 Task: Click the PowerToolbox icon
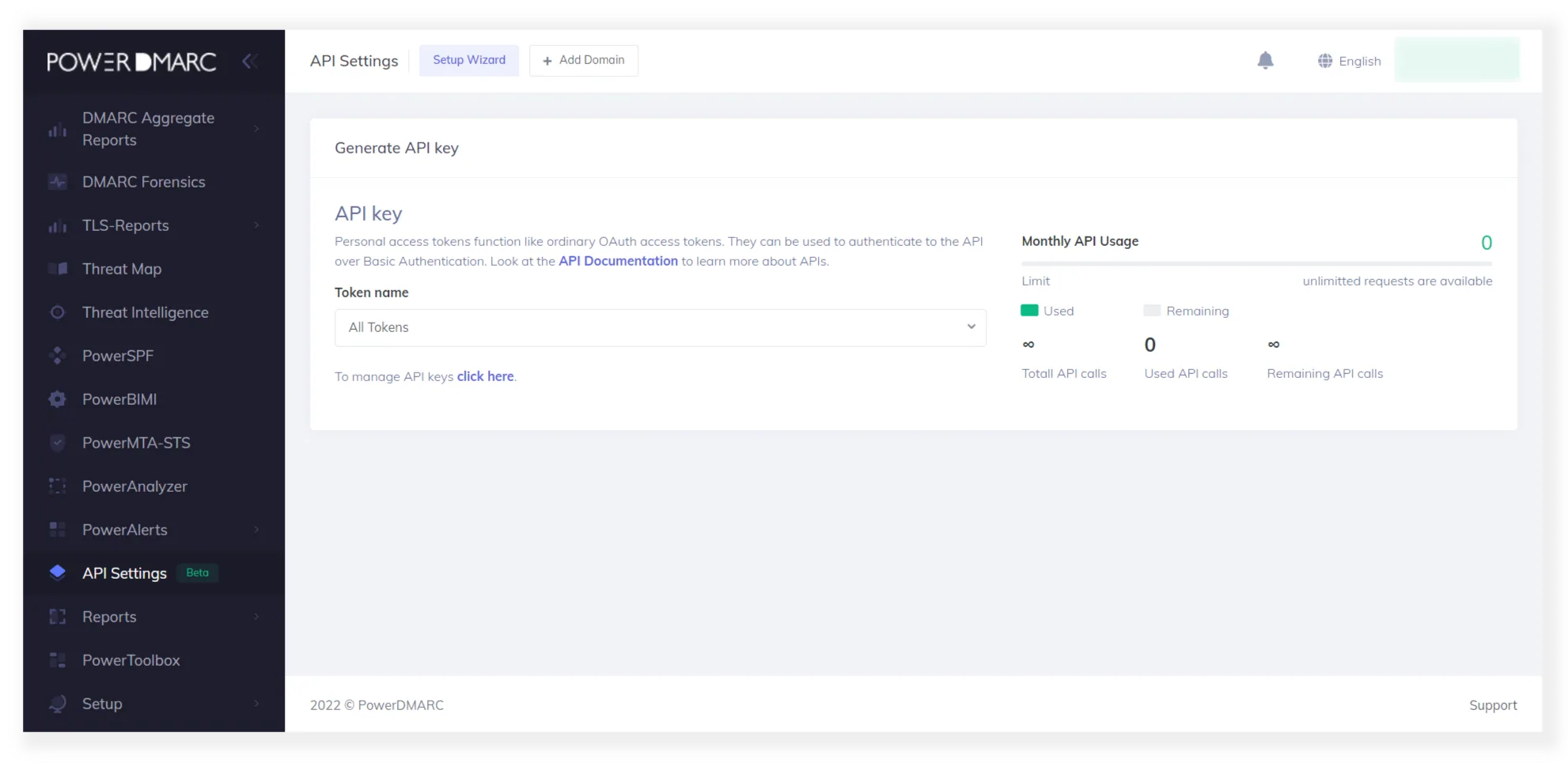pos(57,660)
